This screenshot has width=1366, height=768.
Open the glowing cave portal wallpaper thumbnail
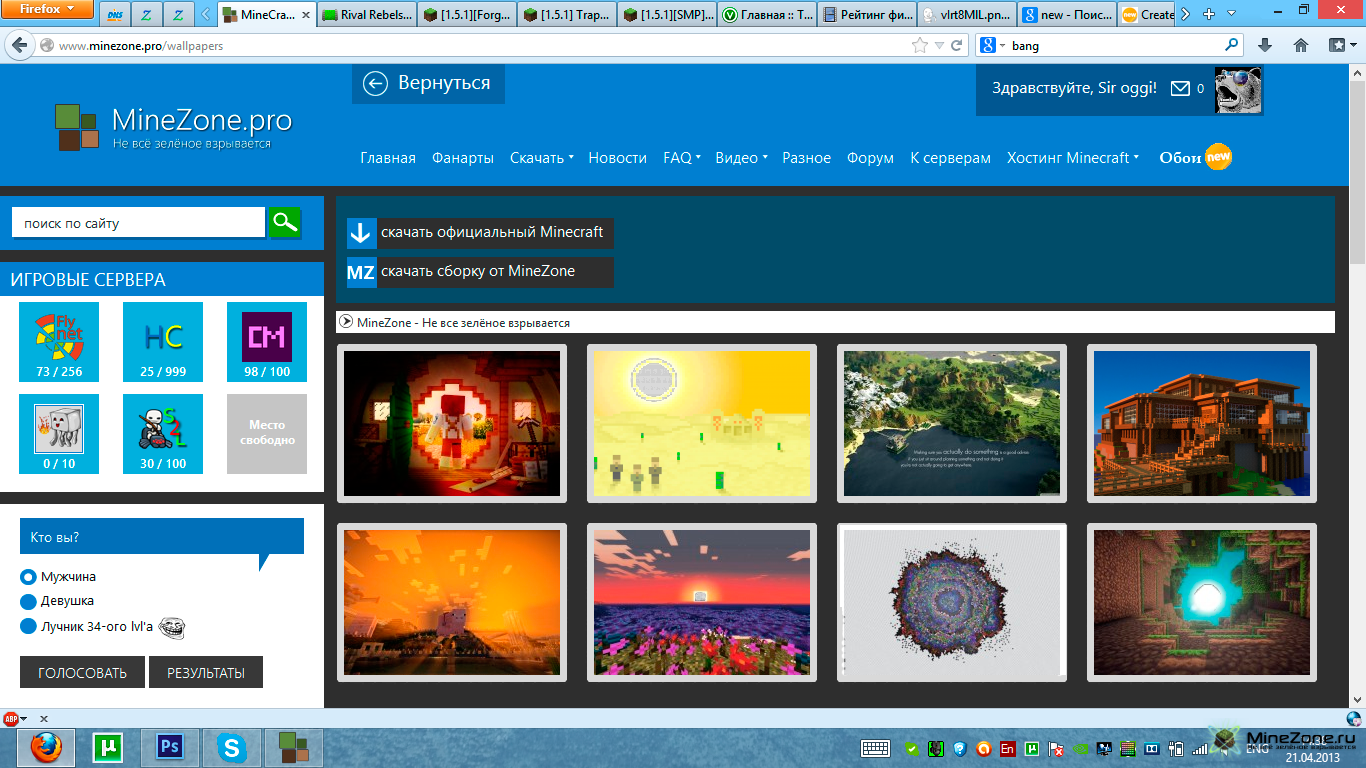pyautogui.click(x=1201, y=602)
